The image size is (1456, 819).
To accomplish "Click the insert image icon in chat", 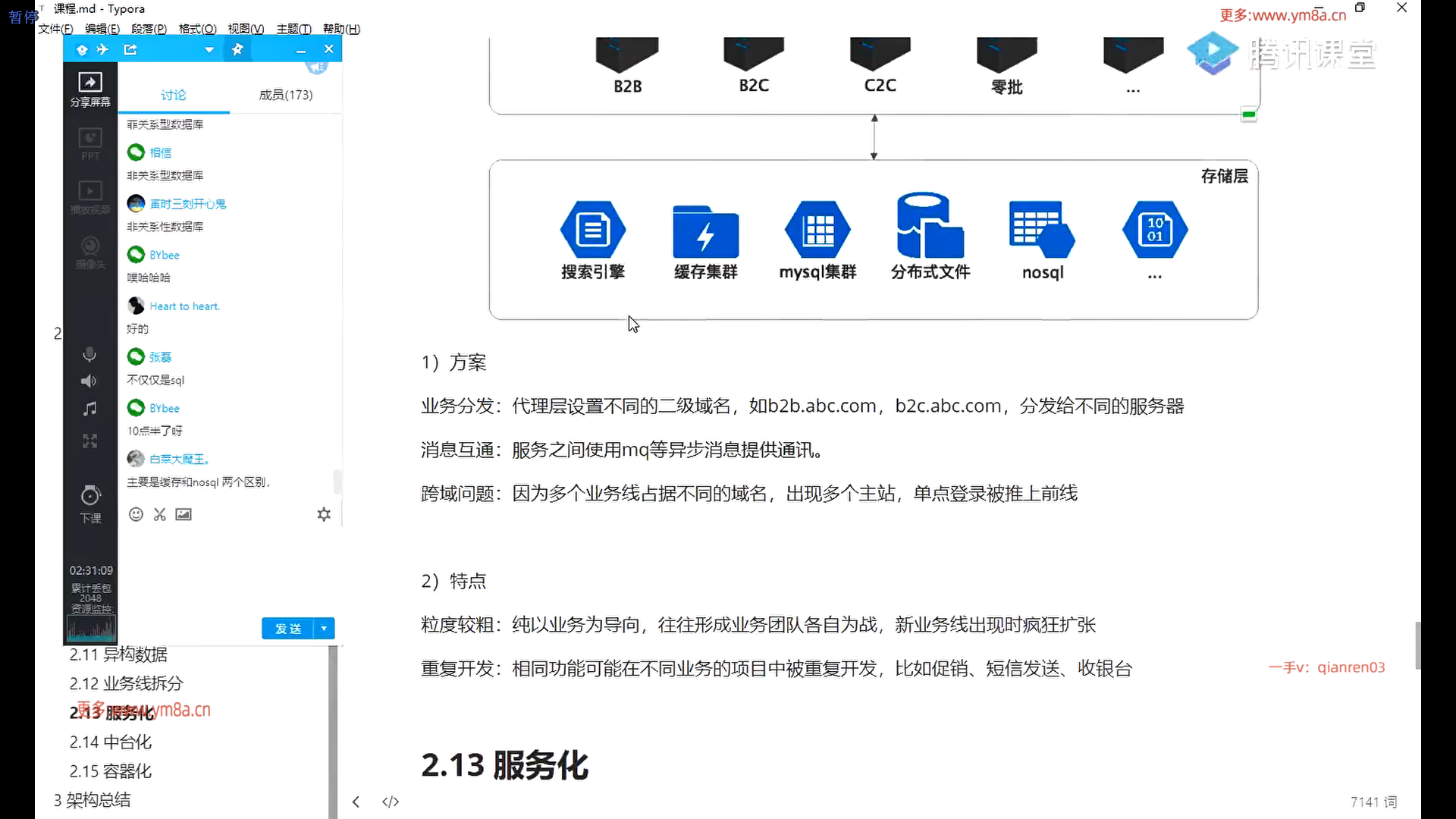I will [184, 514].
